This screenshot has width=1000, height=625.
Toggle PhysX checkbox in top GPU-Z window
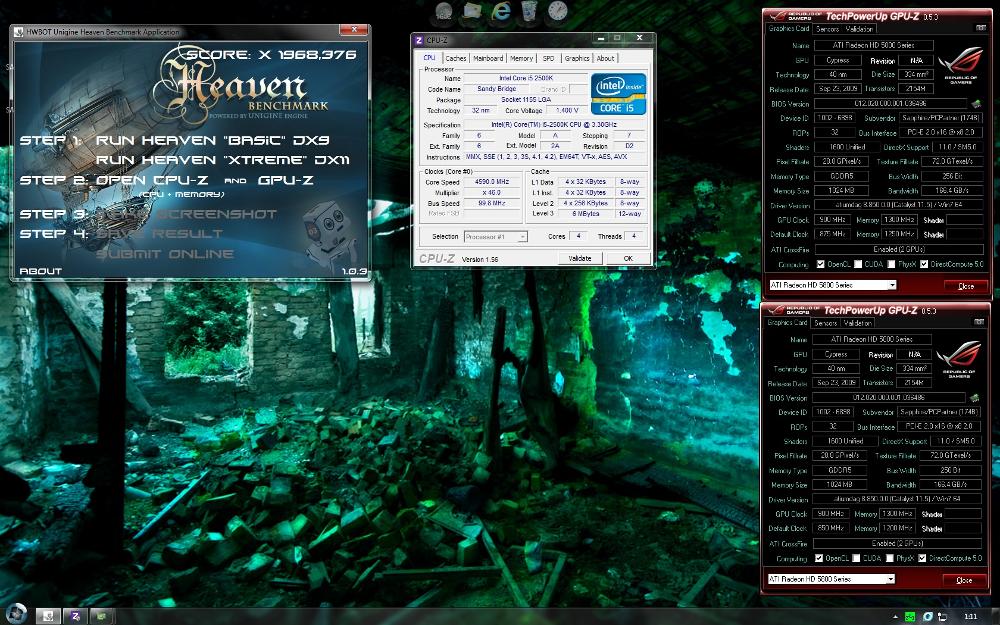point(890,264)
